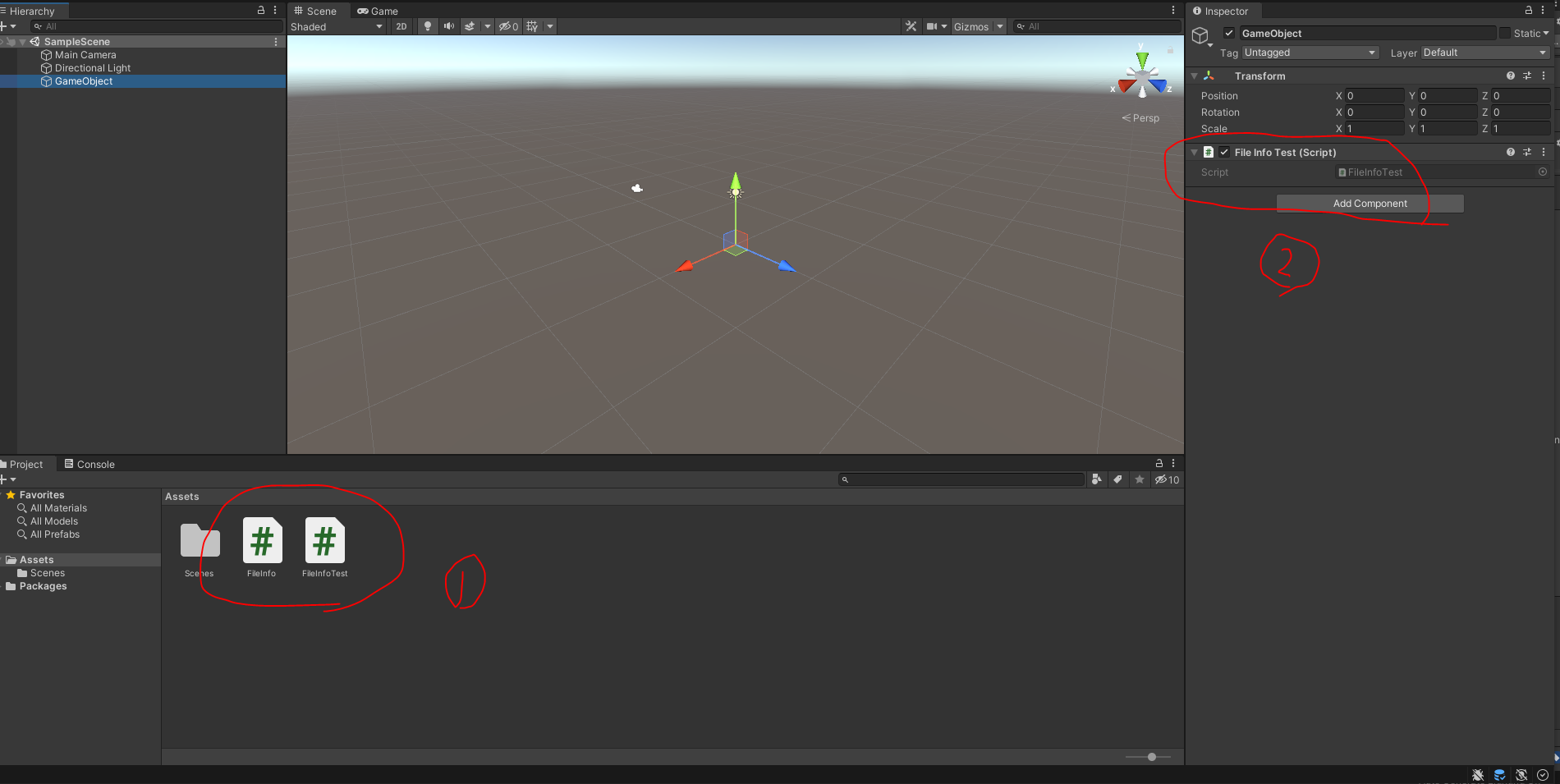Open the Shaded draw mode dropdown
1560x784 pixels.
tap(336, 25)
